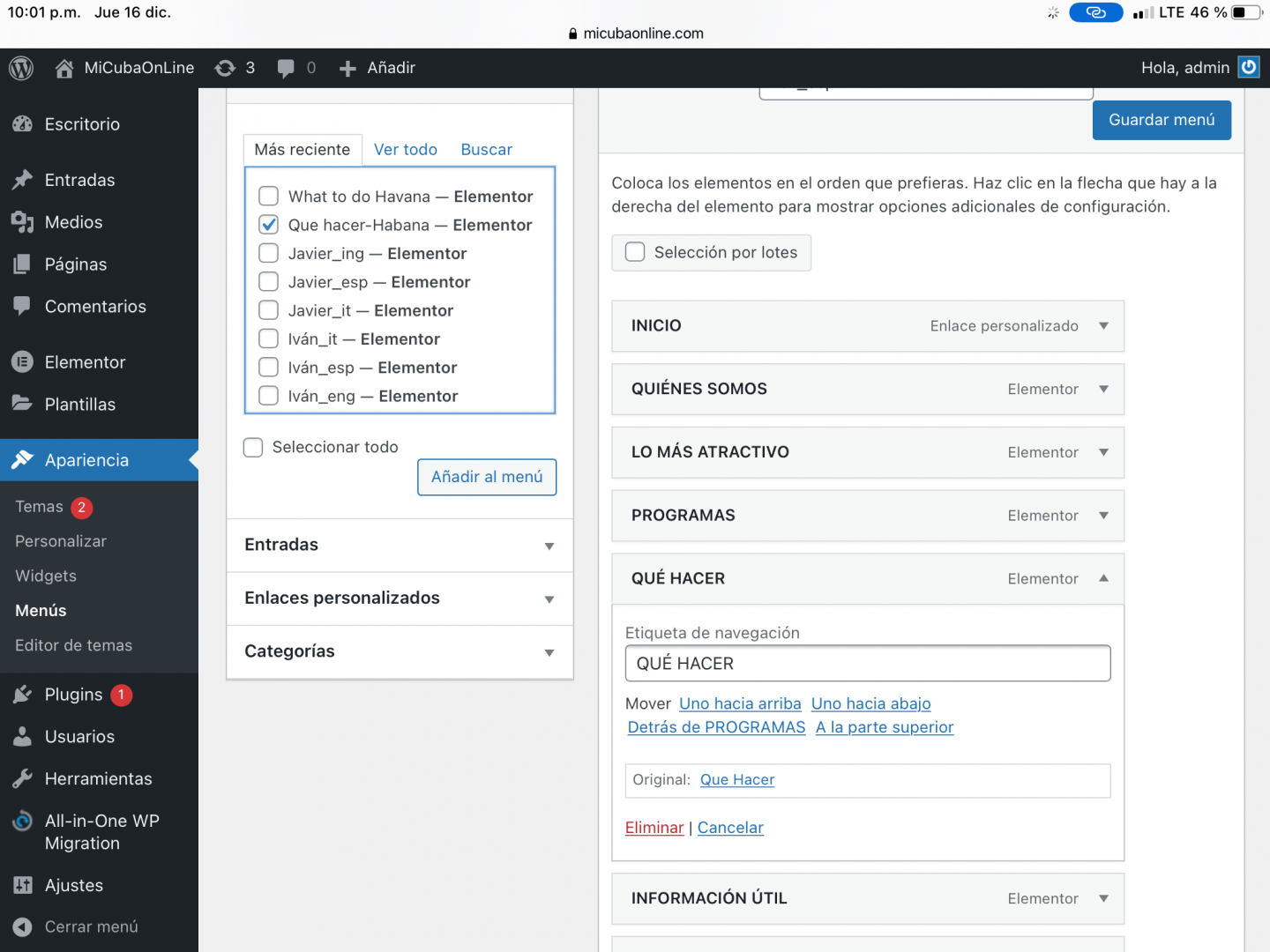
Task: Click the Plugins plug icon
Action: coord(22,695)
